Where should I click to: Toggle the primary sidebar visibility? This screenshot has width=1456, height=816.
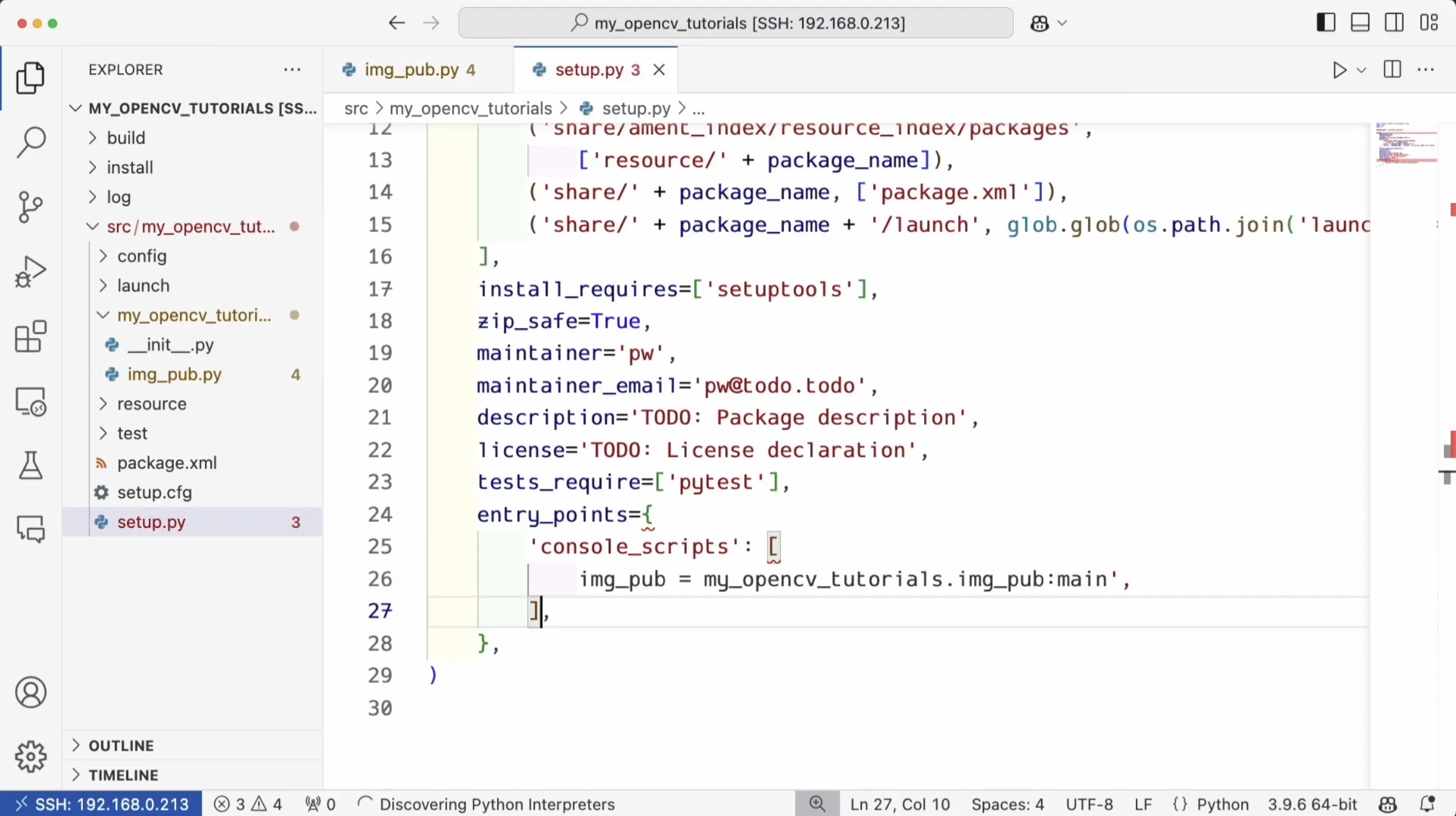click(1325, 23)
